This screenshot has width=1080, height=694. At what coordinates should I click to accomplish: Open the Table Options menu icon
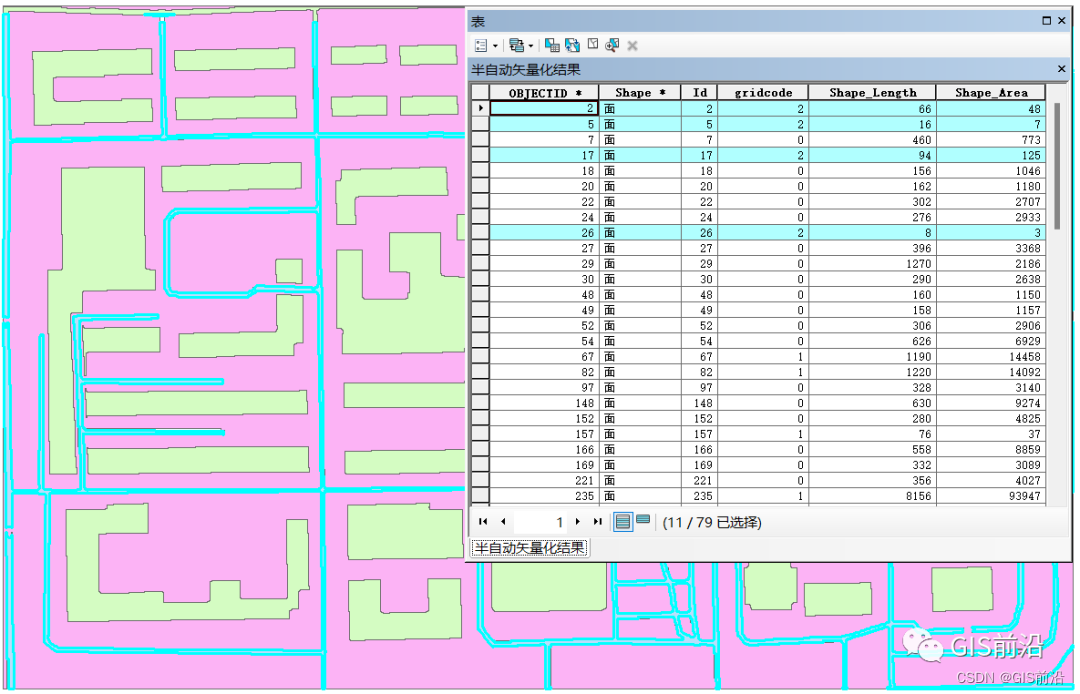[481, 45]
